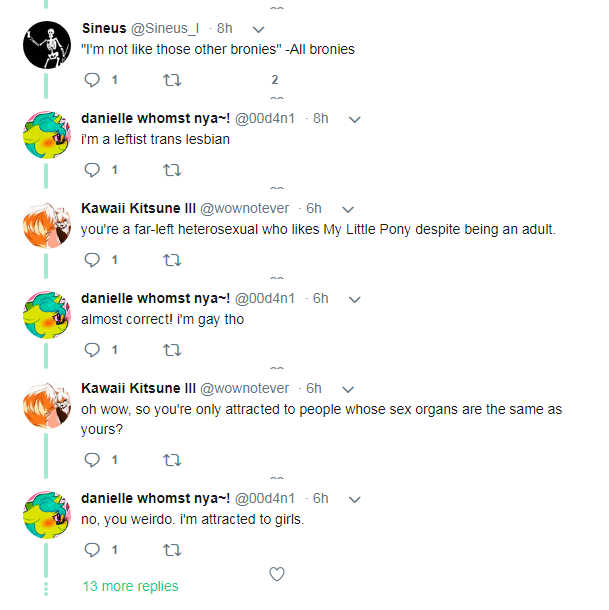Retweet "almost correct! i'm gay tho" tweet
Viewport: 609px width, 610px height.
[x=172, y=350]
